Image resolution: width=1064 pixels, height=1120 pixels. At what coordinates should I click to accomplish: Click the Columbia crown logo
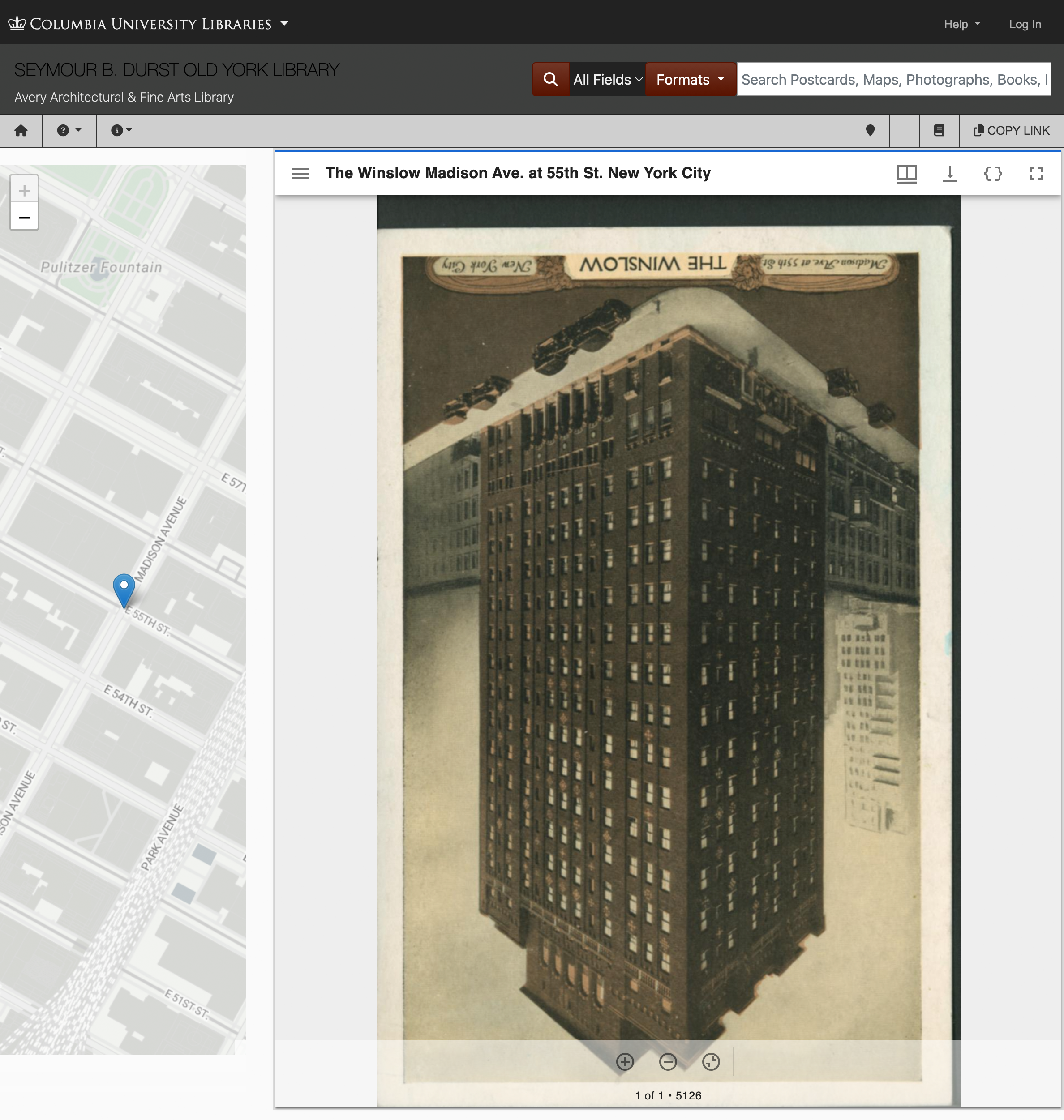[x=17, y=23]
